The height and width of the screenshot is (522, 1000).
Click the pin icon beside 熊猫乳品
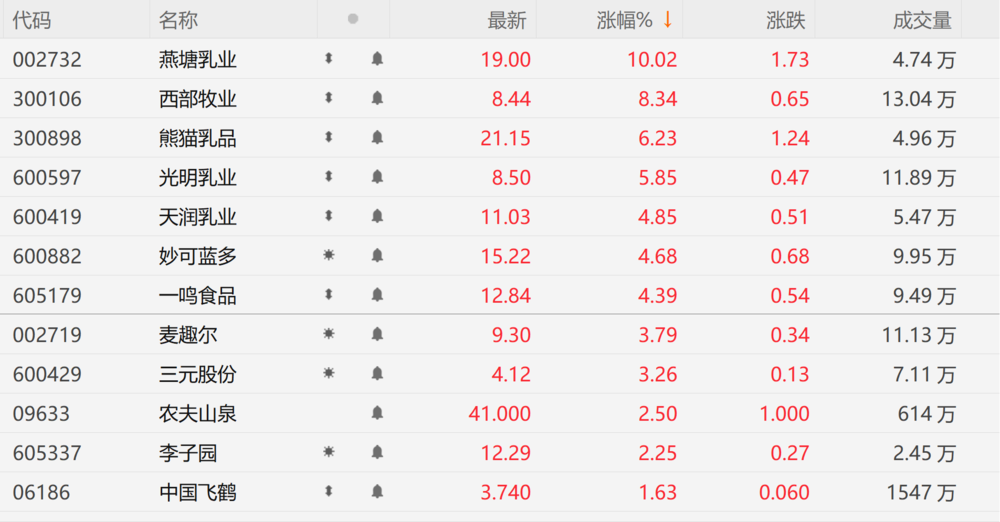point(328,137)
